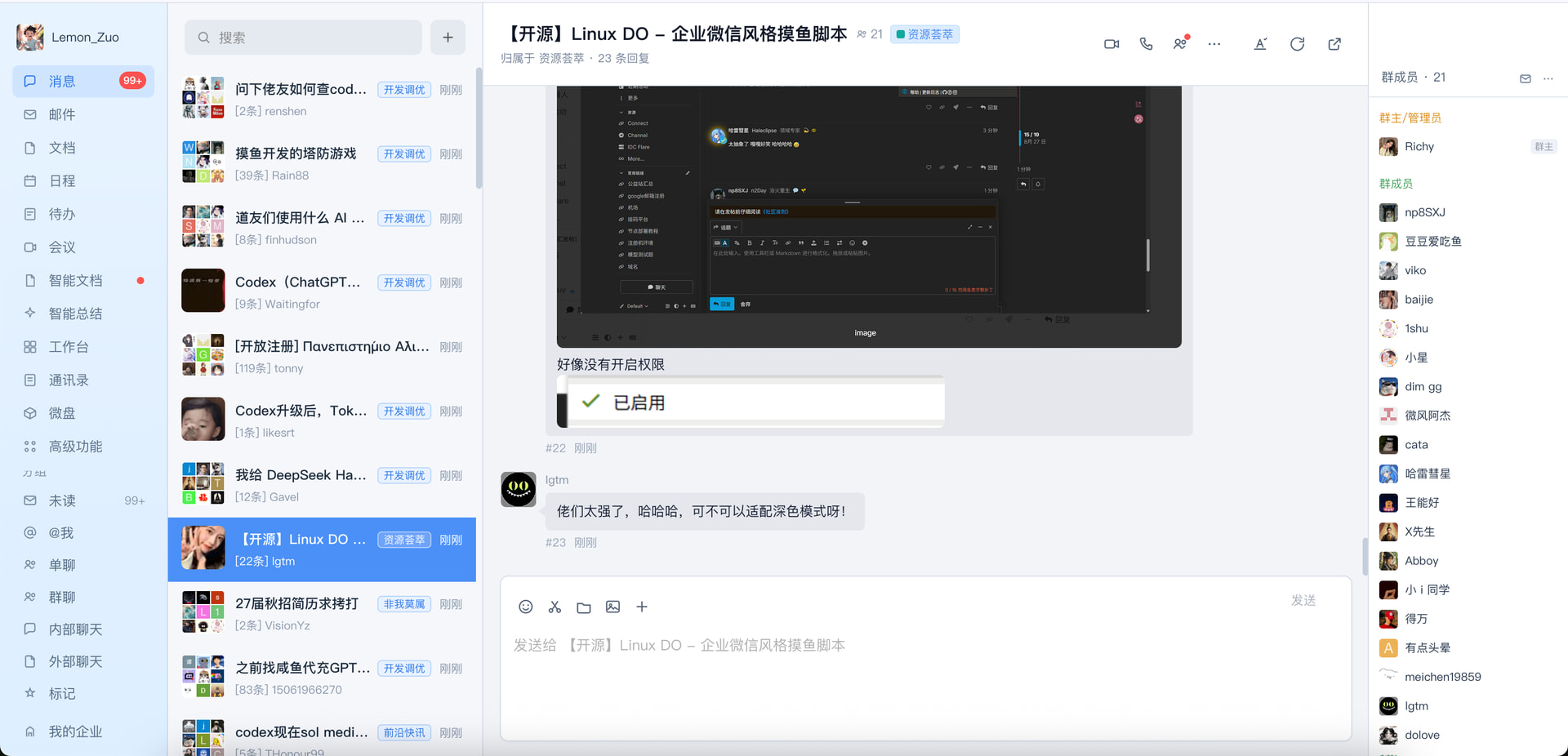Open 待办 tasks list

click(x=83, y=214)
